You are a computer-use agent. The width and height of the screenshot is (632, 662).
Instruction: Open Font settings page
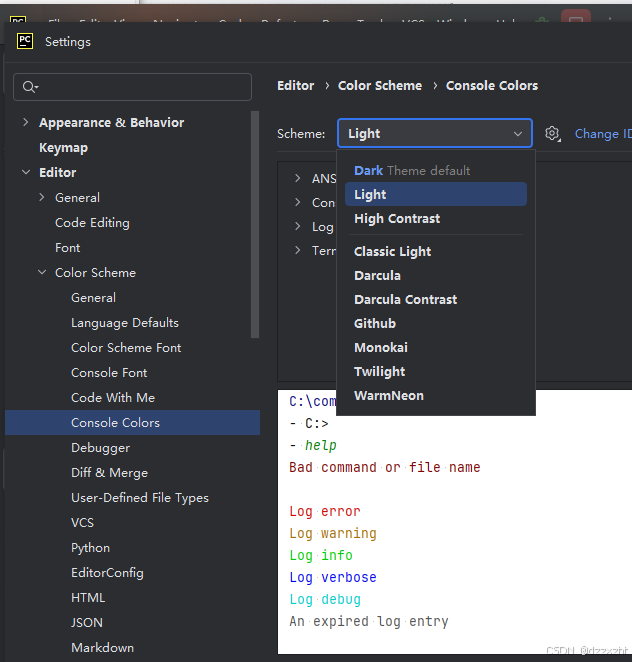[67, 248]
